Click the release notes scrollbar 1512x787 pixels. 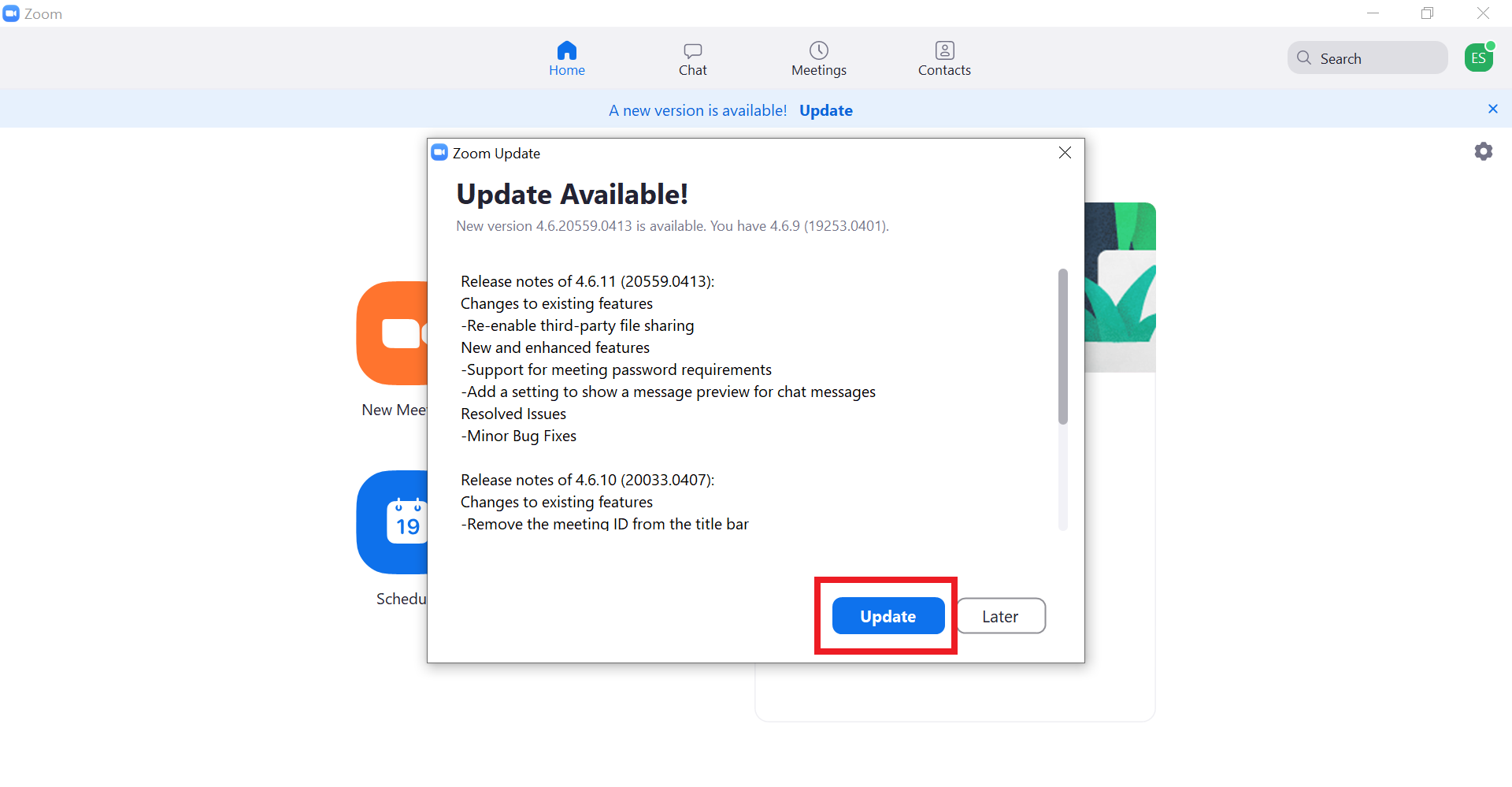point(1063,347)
